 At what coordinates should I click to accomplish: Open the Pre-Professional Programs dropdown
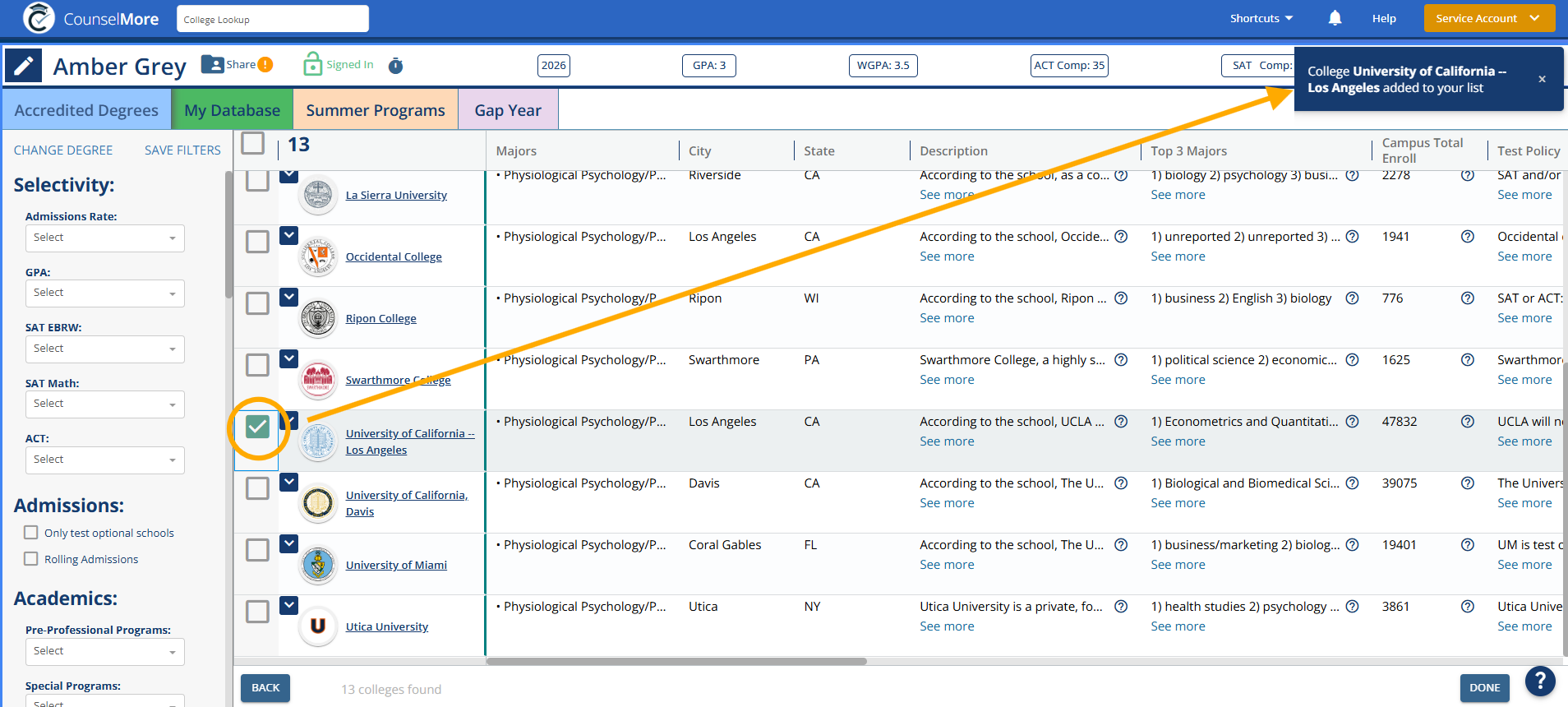(104, 651)
